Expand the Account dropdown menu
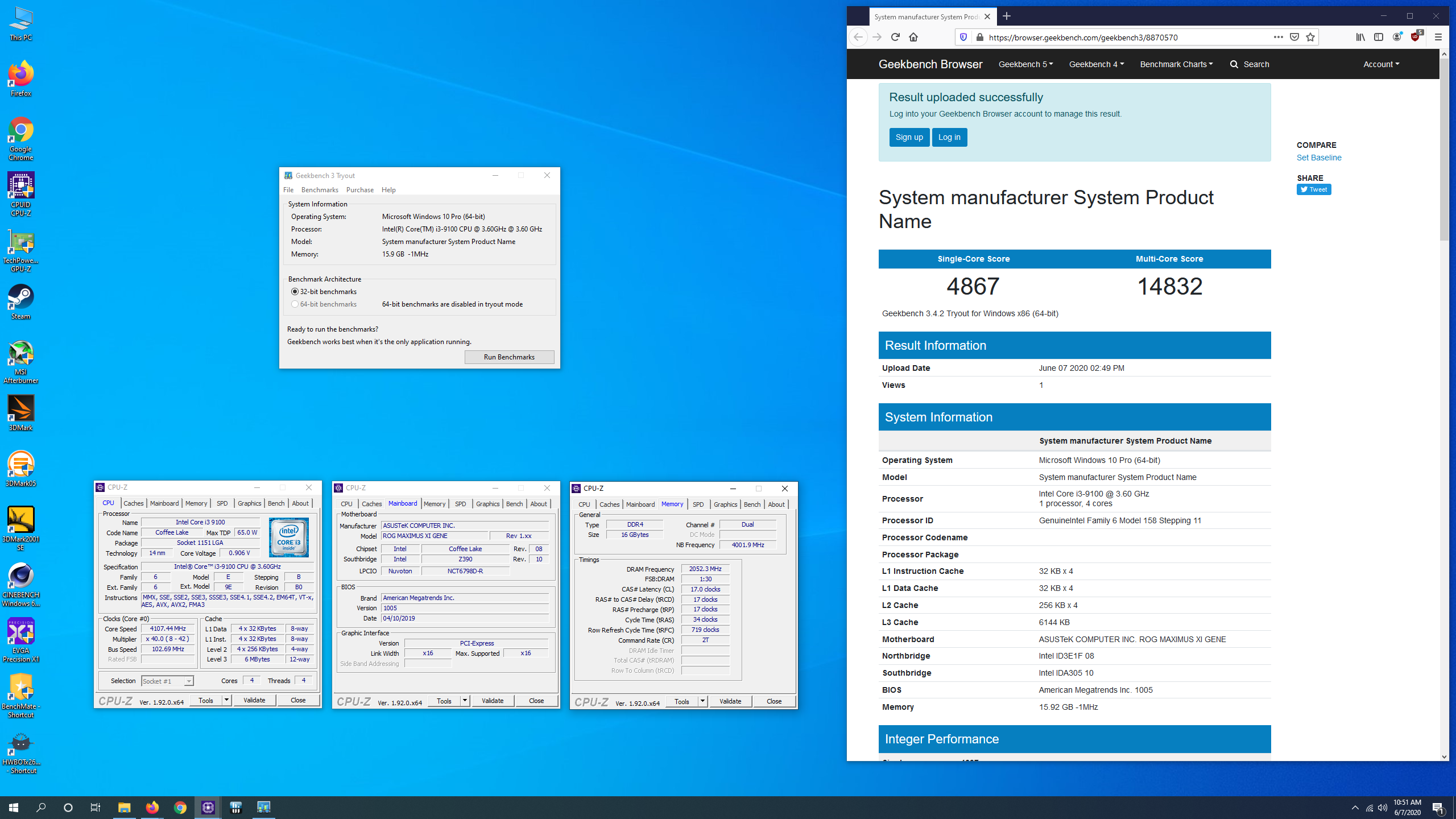This screenshot has height=819, width=1456. (x=1381, y=64)
